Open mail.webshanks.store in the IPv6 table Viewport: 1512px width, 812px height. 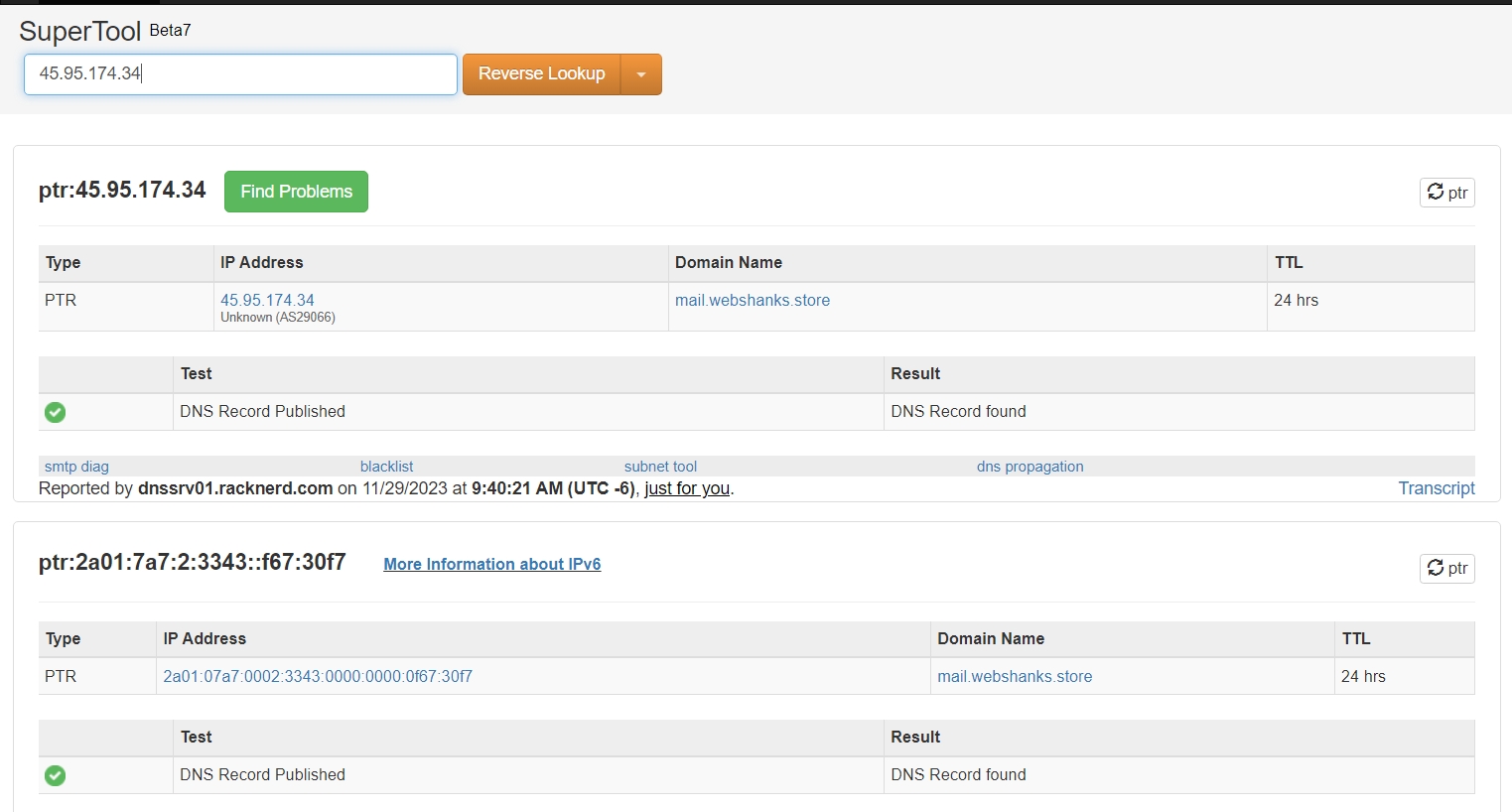point(1014,676)
